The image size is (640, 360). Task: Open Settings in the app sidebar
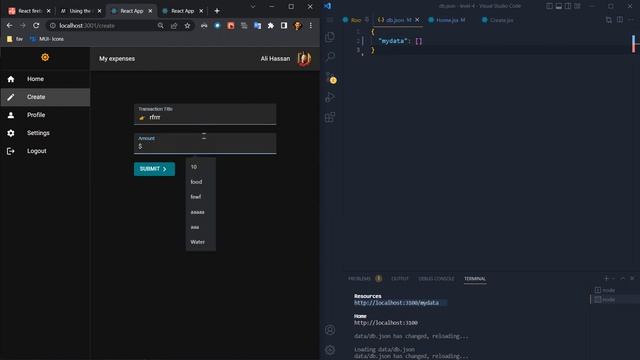pyautogui.click(x=45, y=133)
